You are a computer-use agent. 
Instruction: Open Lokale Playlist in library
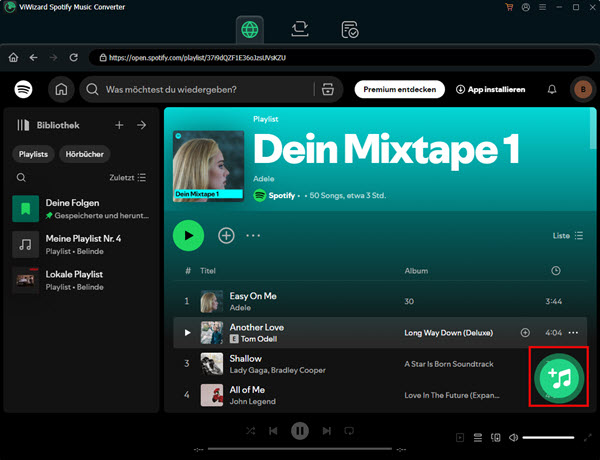81,280
